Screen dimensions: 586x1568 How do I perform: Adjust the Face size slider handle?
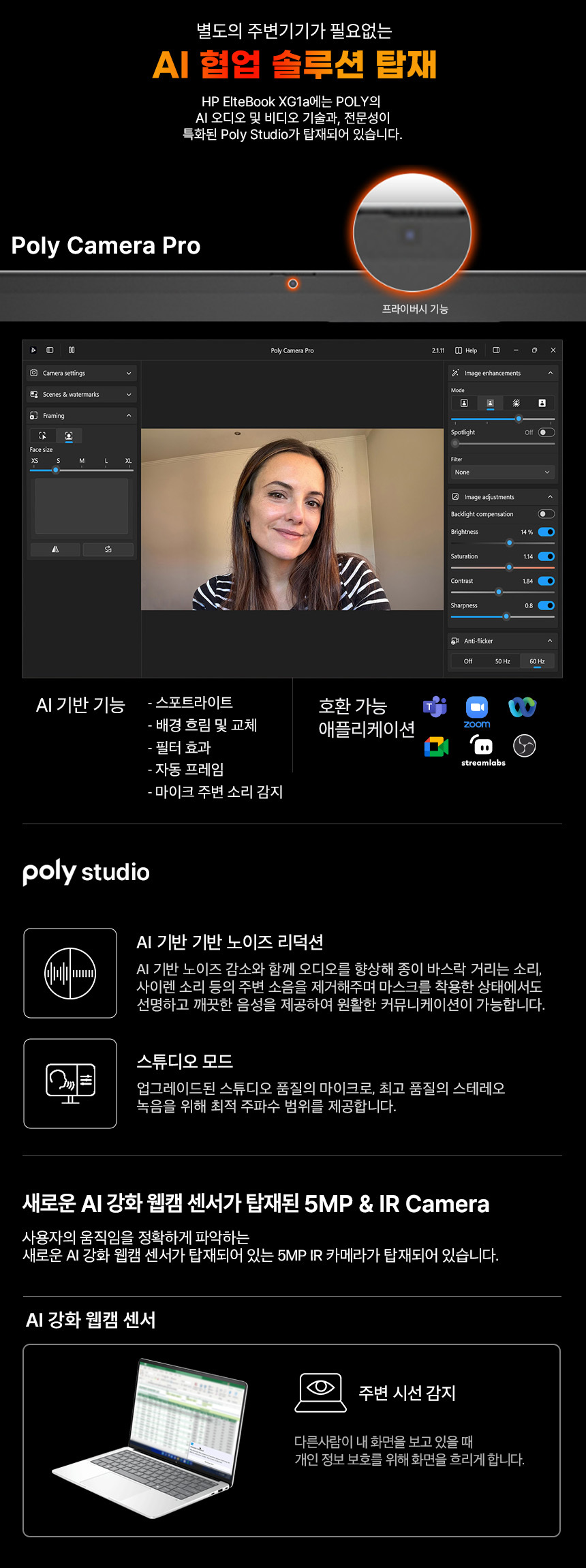coord(56,470)
